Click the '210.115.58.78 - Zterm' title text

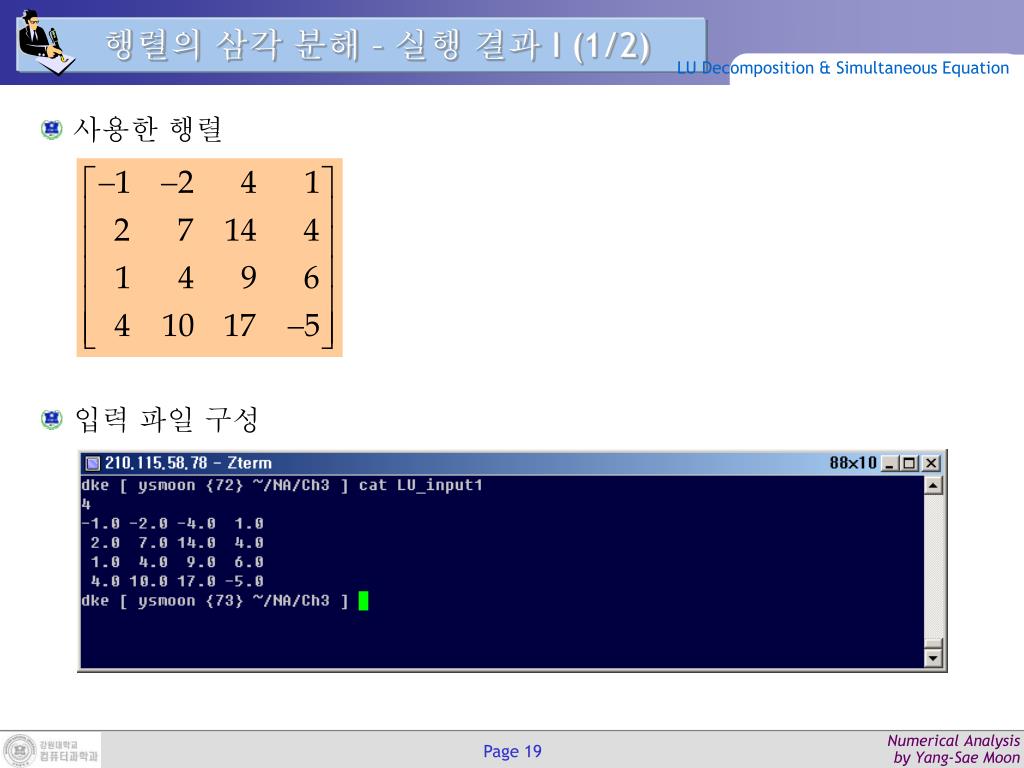coord(188,463)
